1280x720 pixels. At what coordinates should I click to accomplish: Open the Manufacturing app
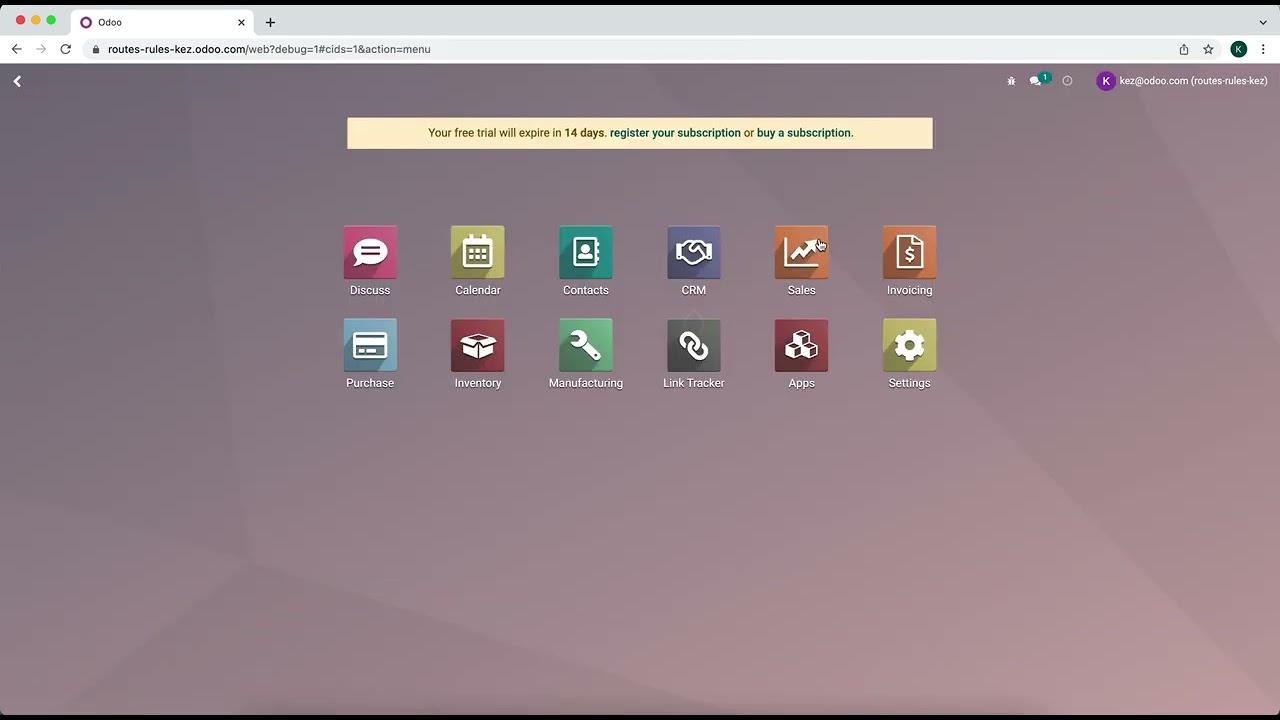tap(586, 346)
